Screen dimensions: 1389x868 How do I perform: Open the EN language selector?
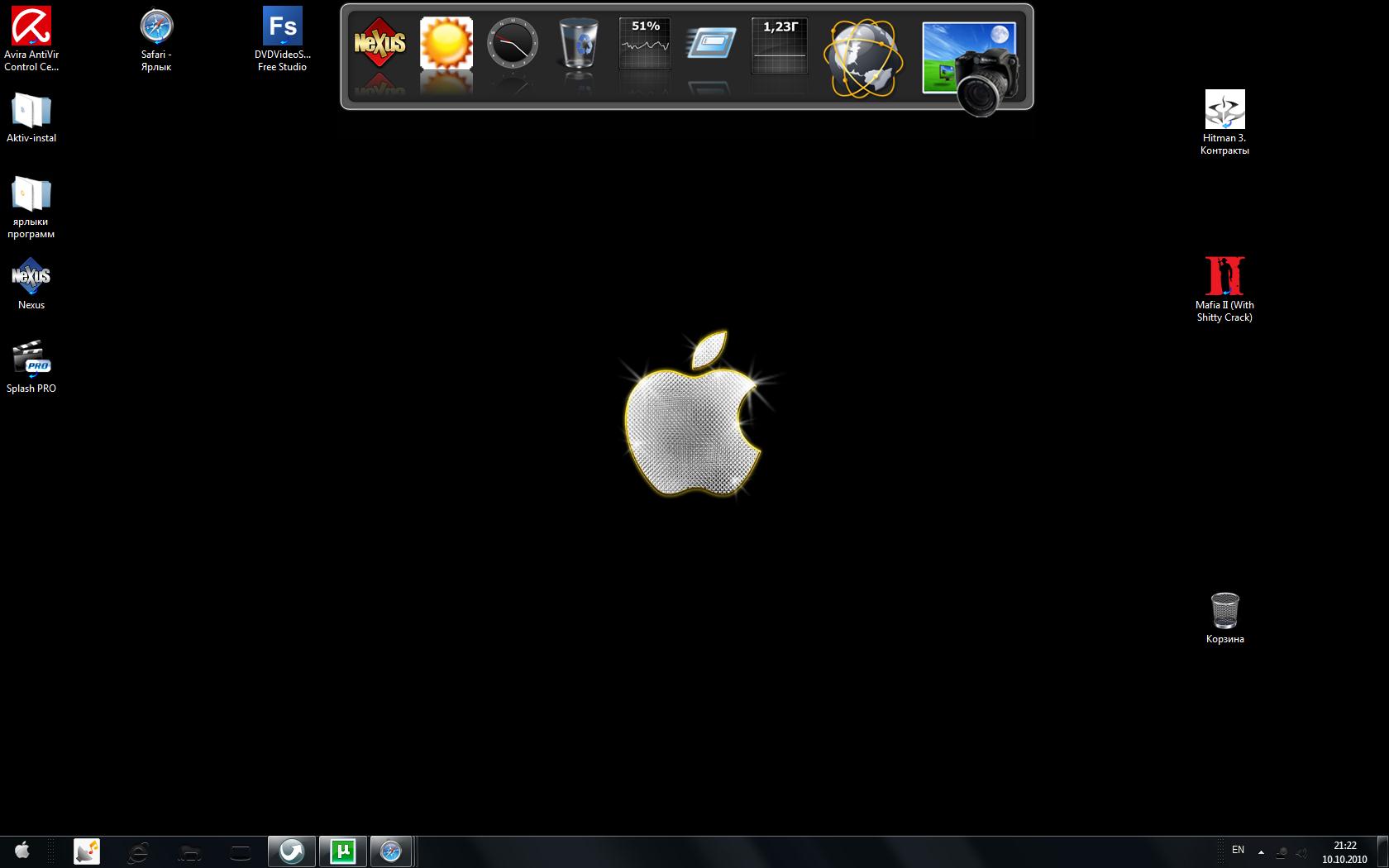tap(1238, 850)
